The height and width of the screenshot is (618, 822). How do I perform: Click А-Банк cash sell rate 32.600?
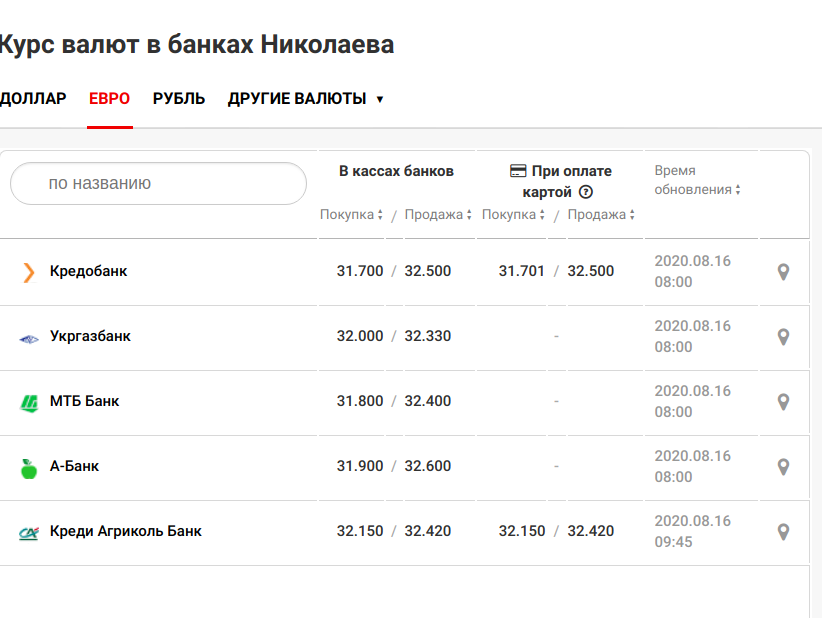point(428,466)
